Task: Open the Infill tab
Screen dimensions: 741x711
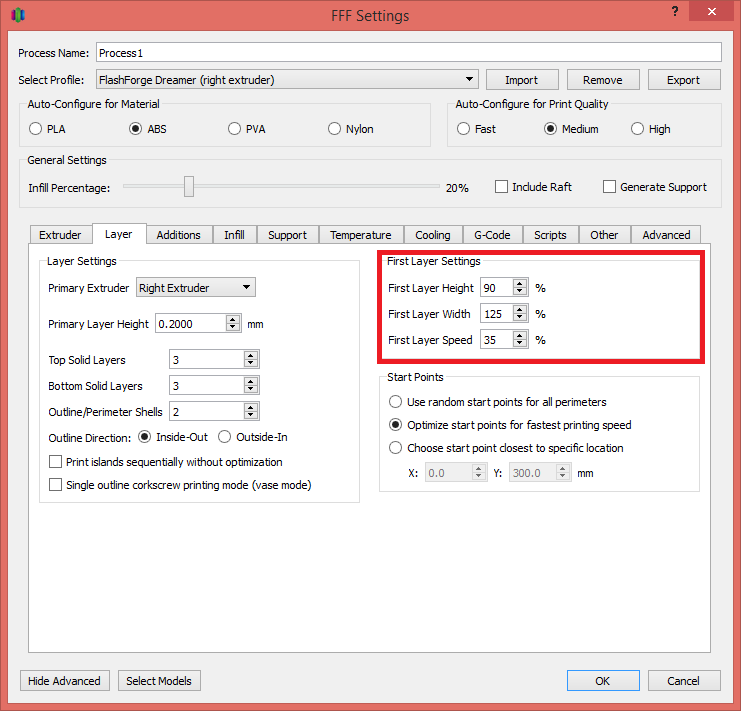Action: pyautogui.click(x=234, y=235)
